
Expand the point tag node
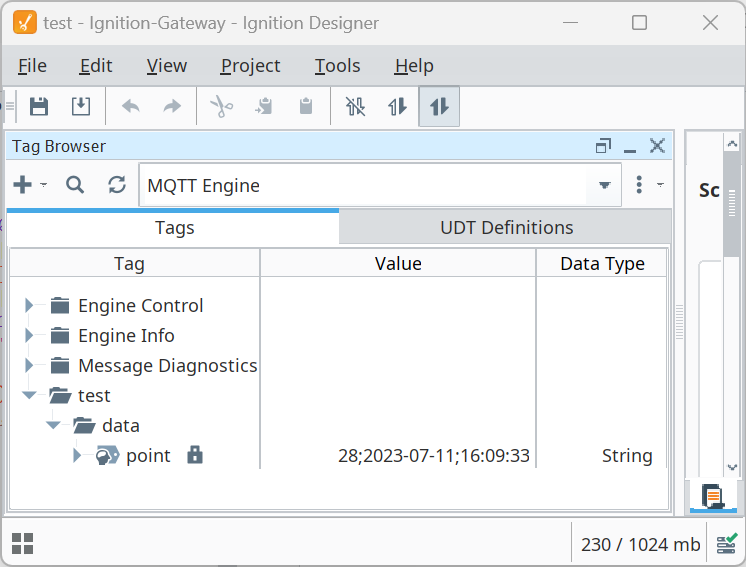tap(77, 455)
